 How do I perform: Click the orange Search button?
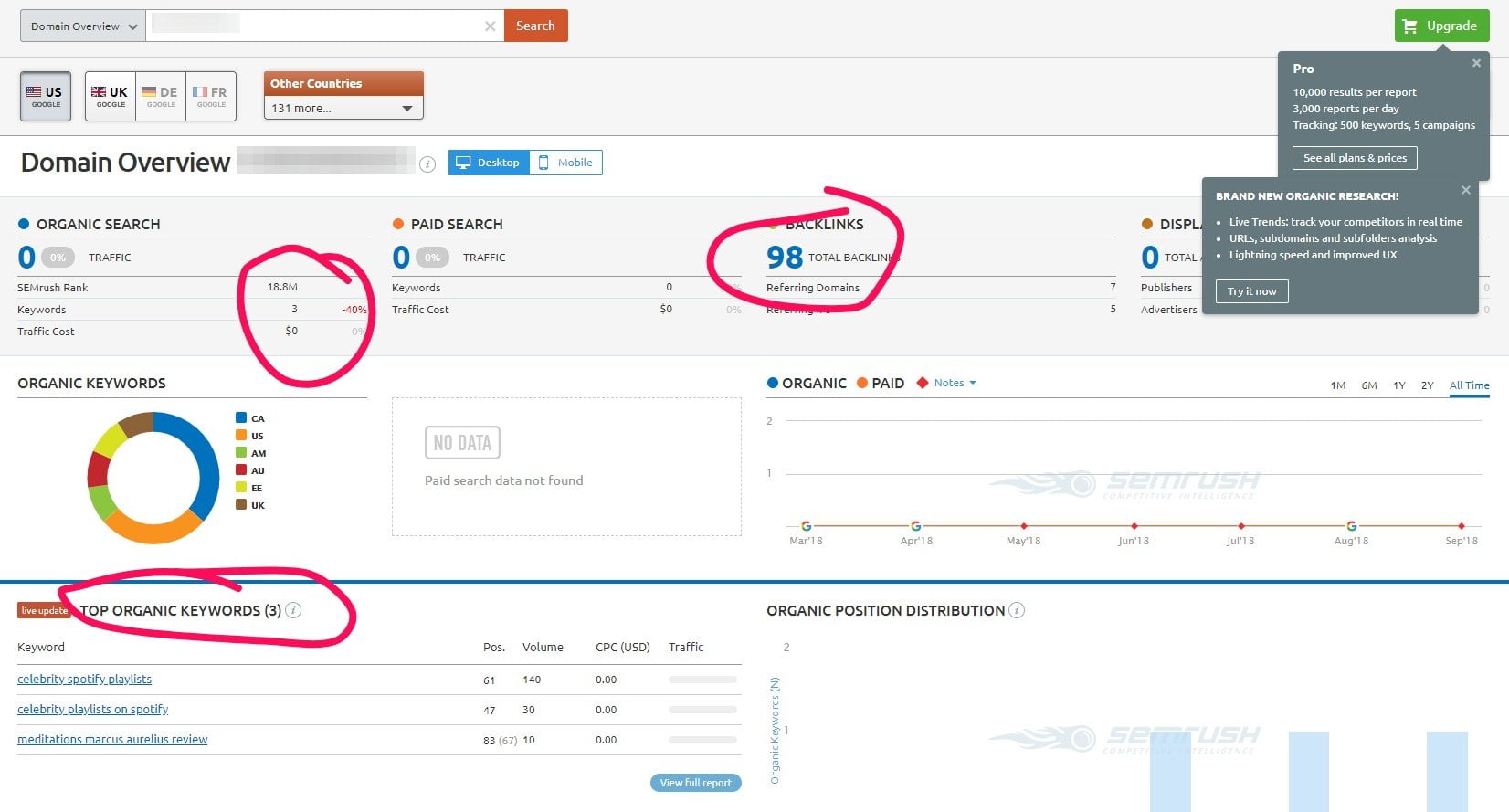[535, 26]
